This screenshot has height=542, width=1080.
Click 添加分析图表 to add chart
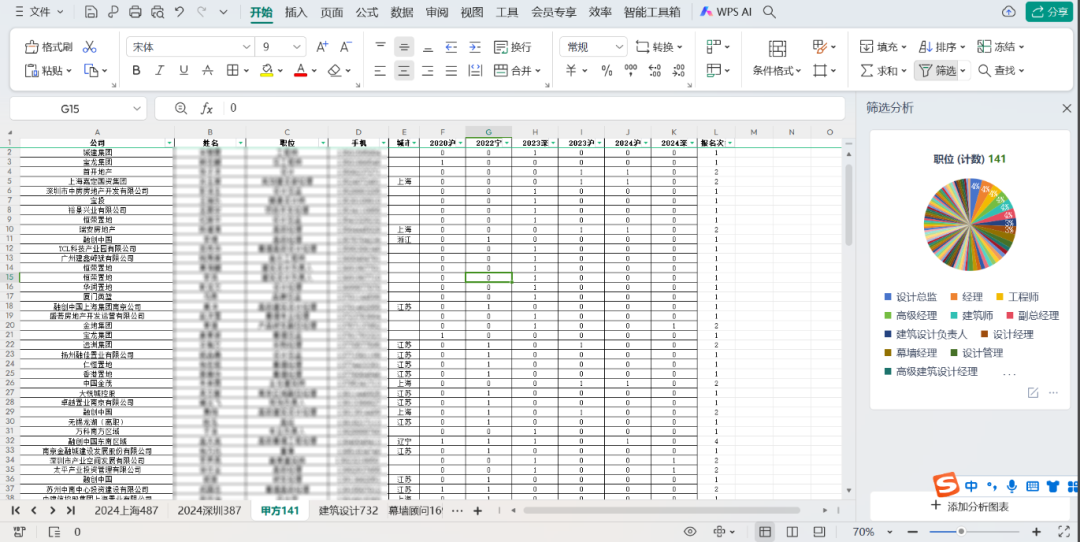(969, 507)
